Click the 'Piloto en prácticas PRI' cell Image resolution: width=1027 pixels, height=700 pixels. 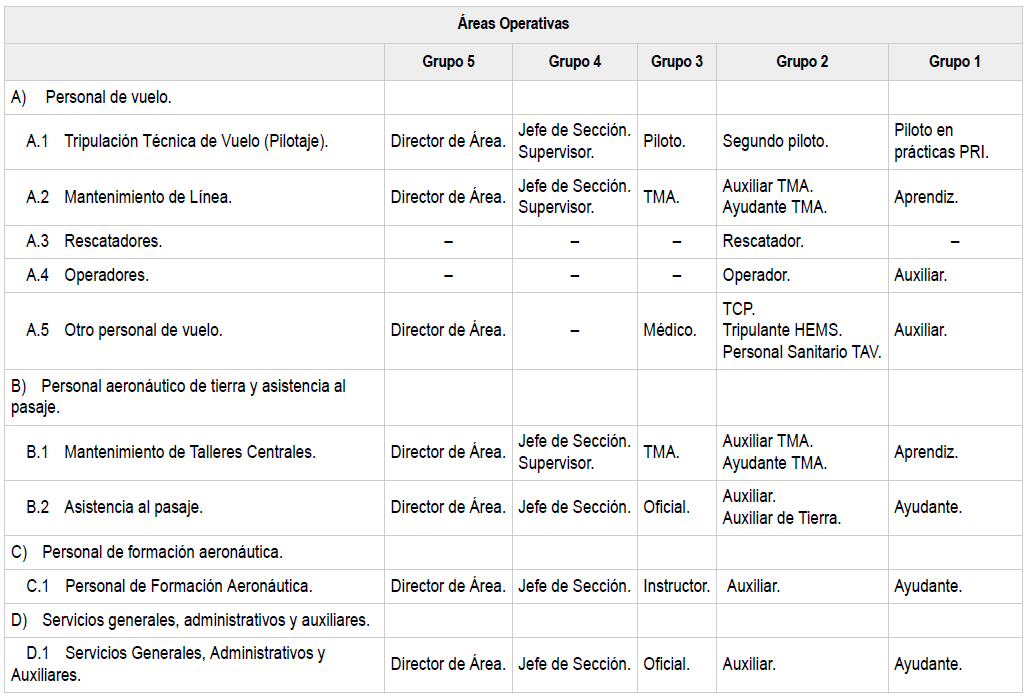pyautogui.click(x=940, y=142)
